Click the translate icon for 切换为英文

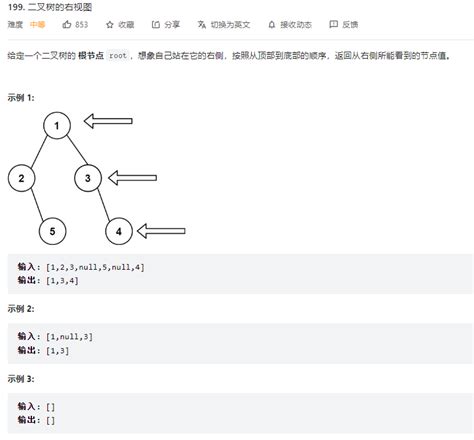[201, 24]
